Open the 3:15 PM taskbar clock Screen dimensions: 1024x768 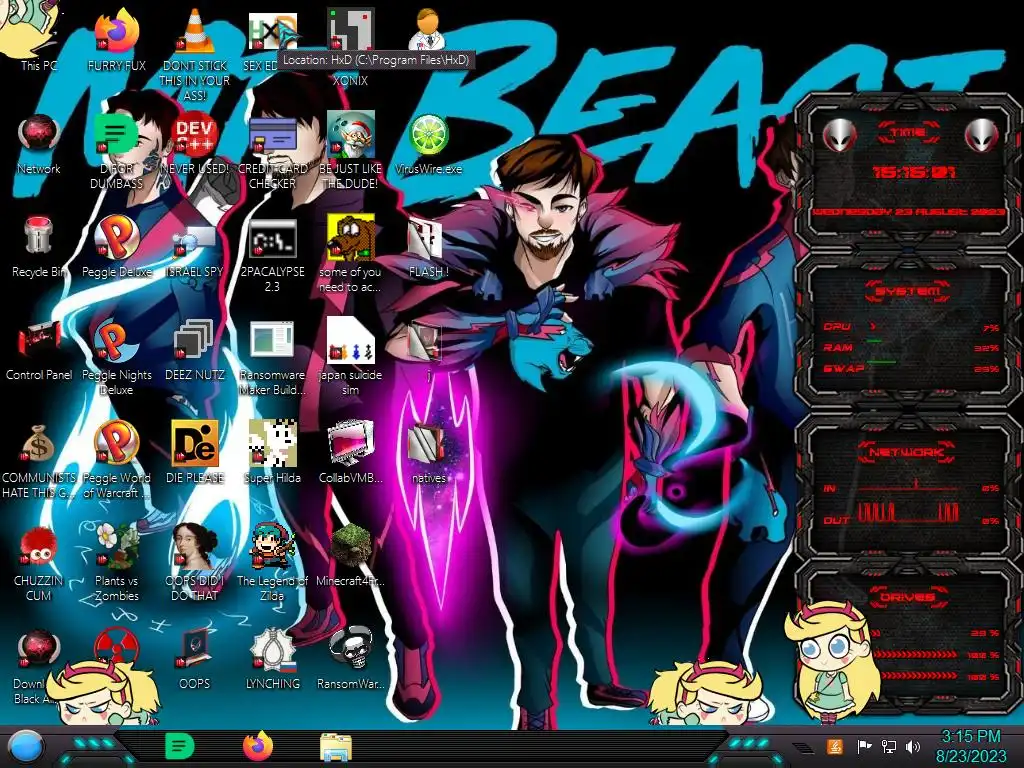(970, 746)
